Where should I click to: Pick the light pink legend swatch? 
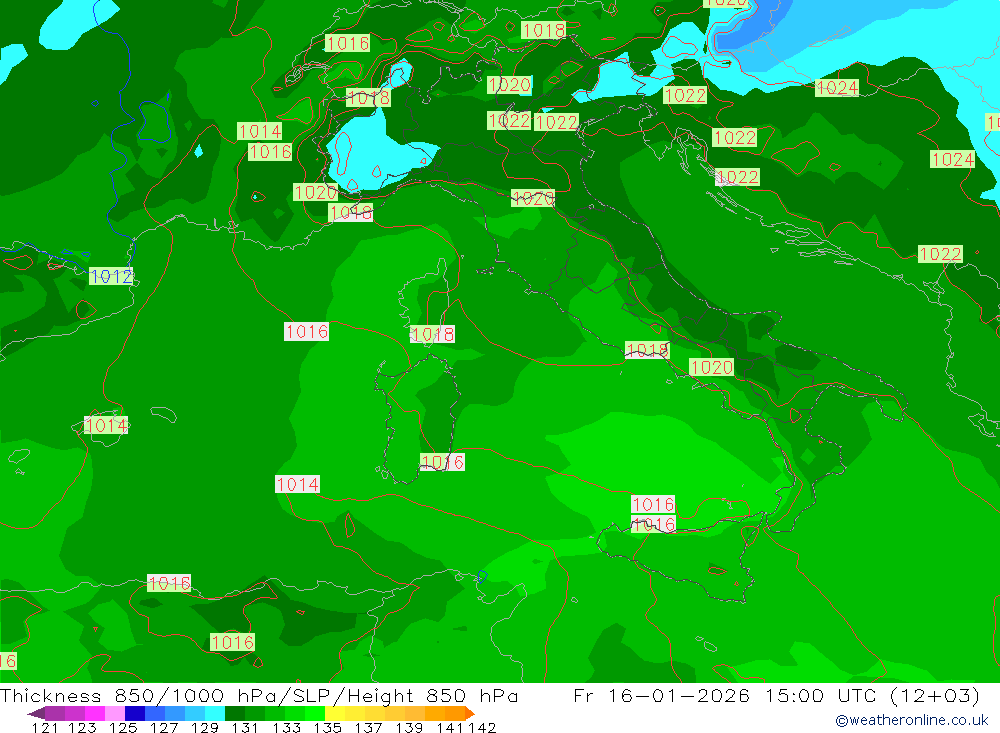coord(115,713)
